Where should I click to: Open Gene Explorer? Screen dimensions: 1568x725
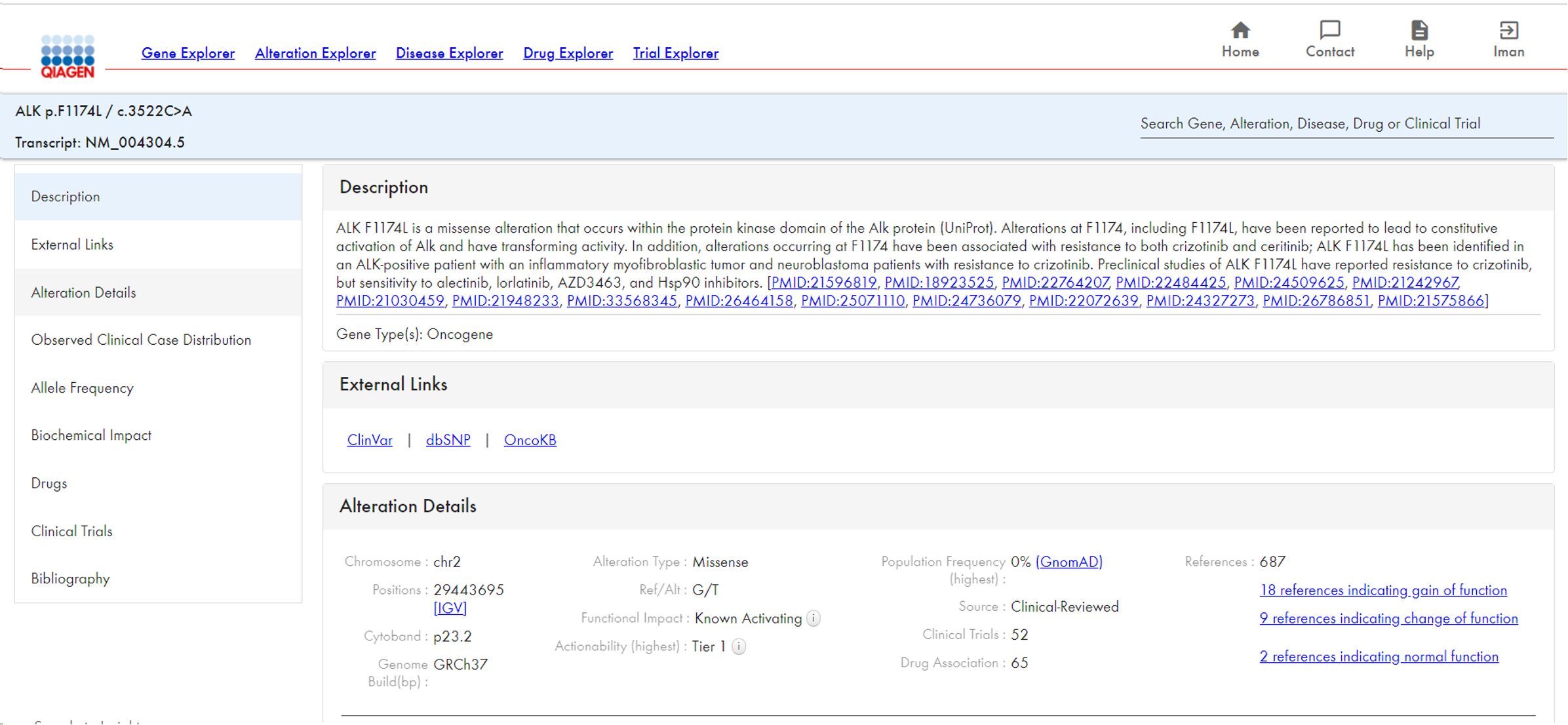tap(188, 53)
